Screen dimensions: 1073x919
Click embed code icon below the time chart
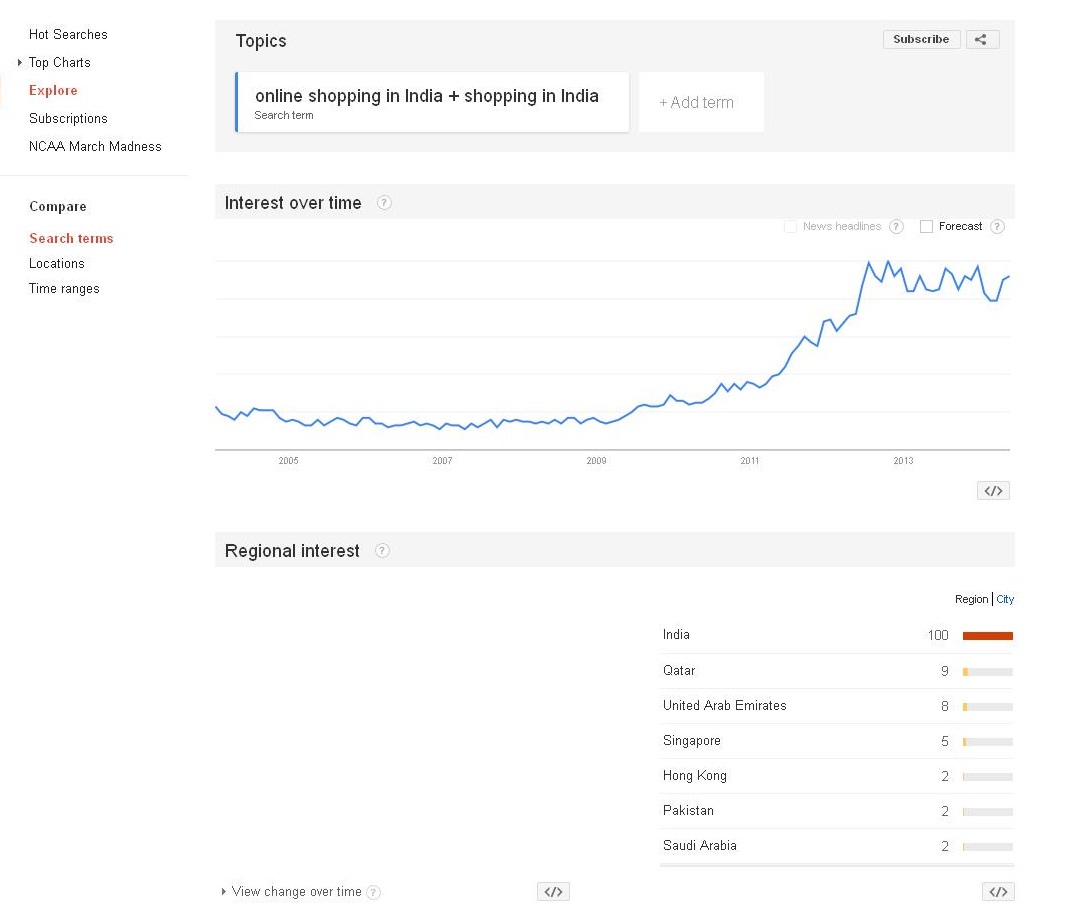coord(993,491)
